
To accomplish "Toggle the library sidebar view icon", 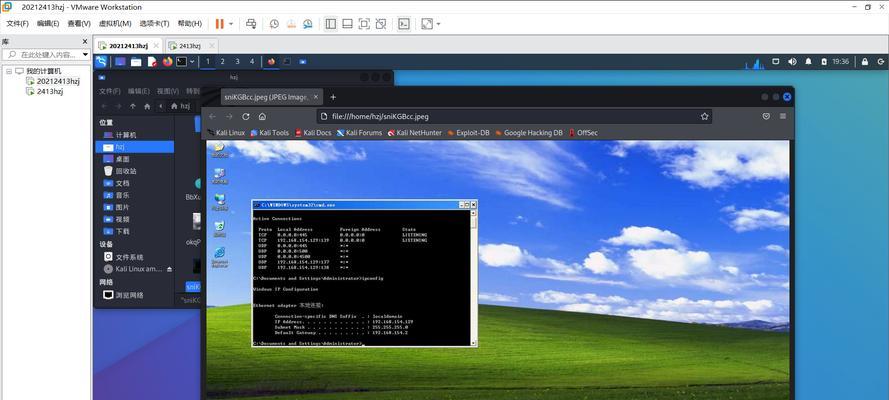I will [331, 23].
